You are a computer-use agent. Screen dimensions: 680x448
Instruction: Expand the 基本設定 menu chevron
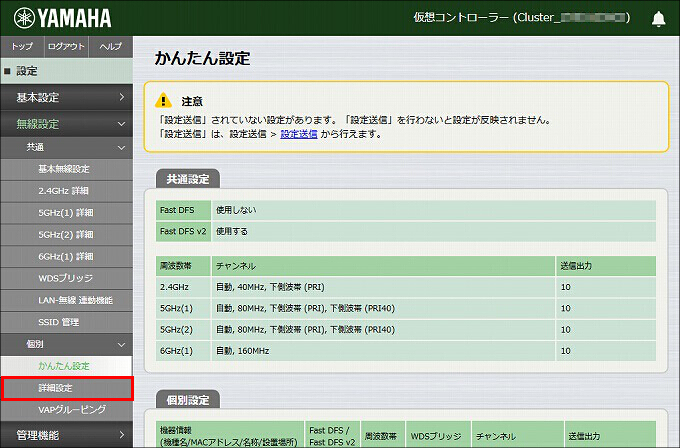pyautogui.click(x=122, y=97)
